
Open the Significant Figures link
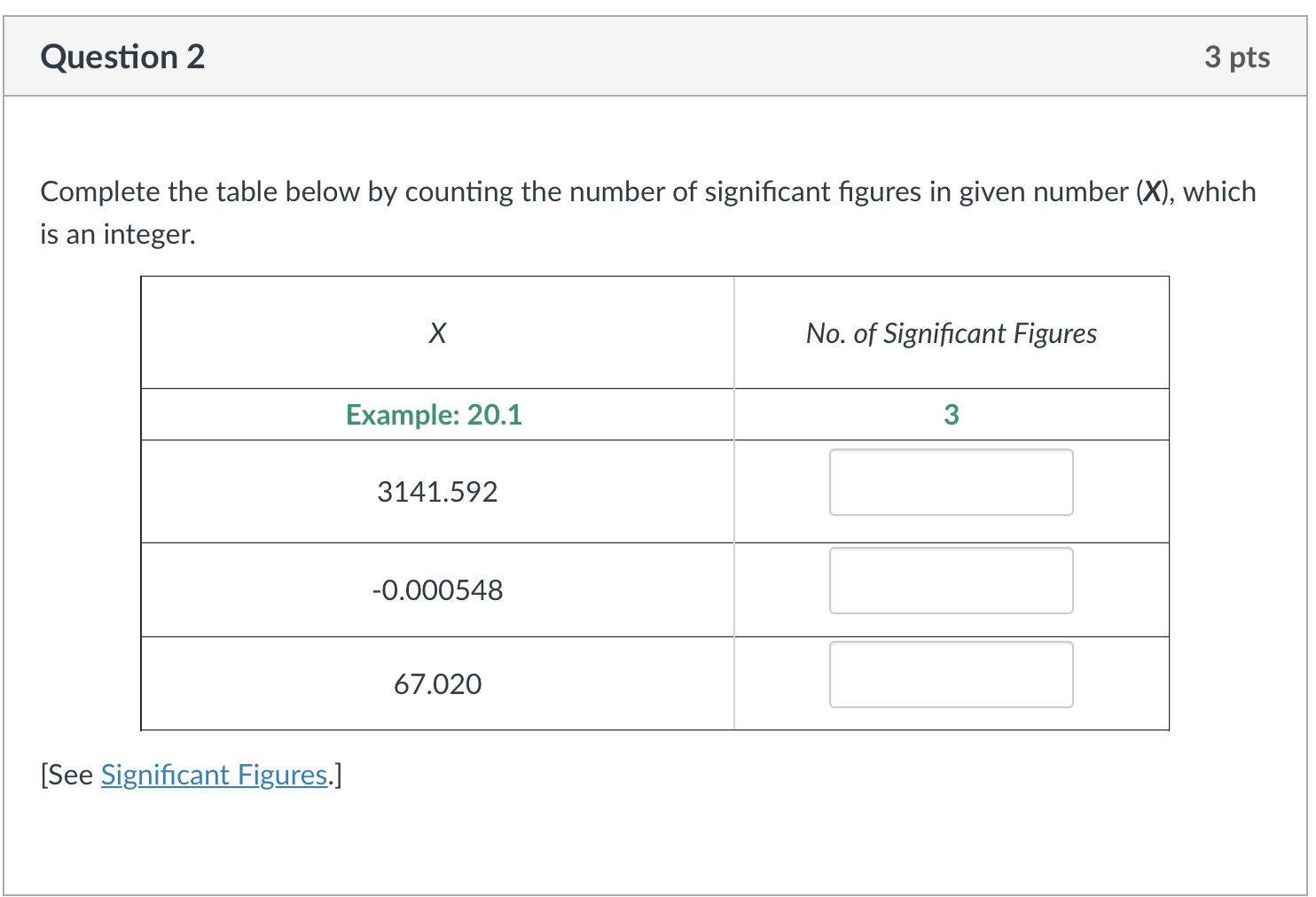214,775
